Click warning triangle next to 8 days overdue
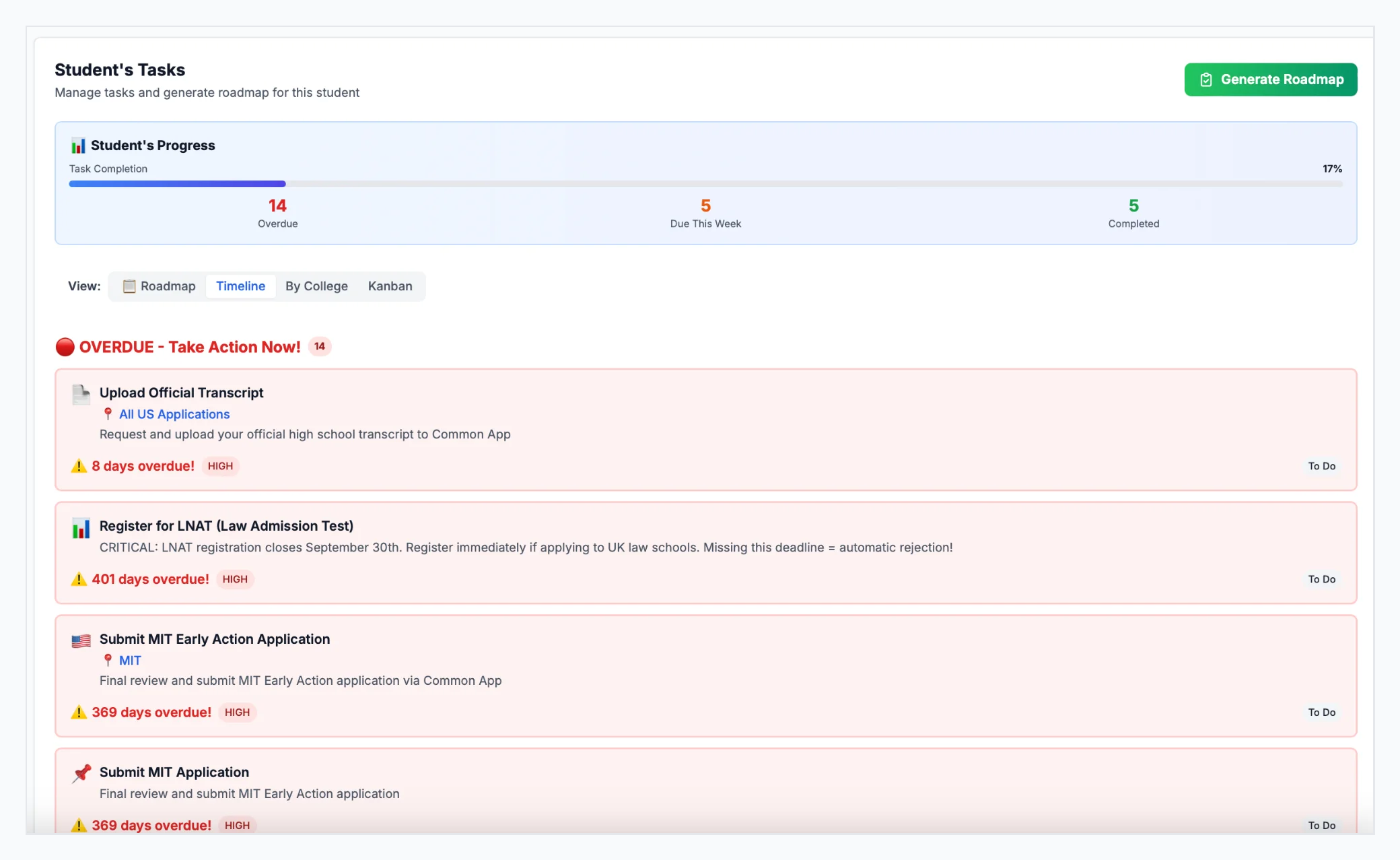Viewport: 1400px width, 860px height. pyautogui.click(x=79, y=466)
